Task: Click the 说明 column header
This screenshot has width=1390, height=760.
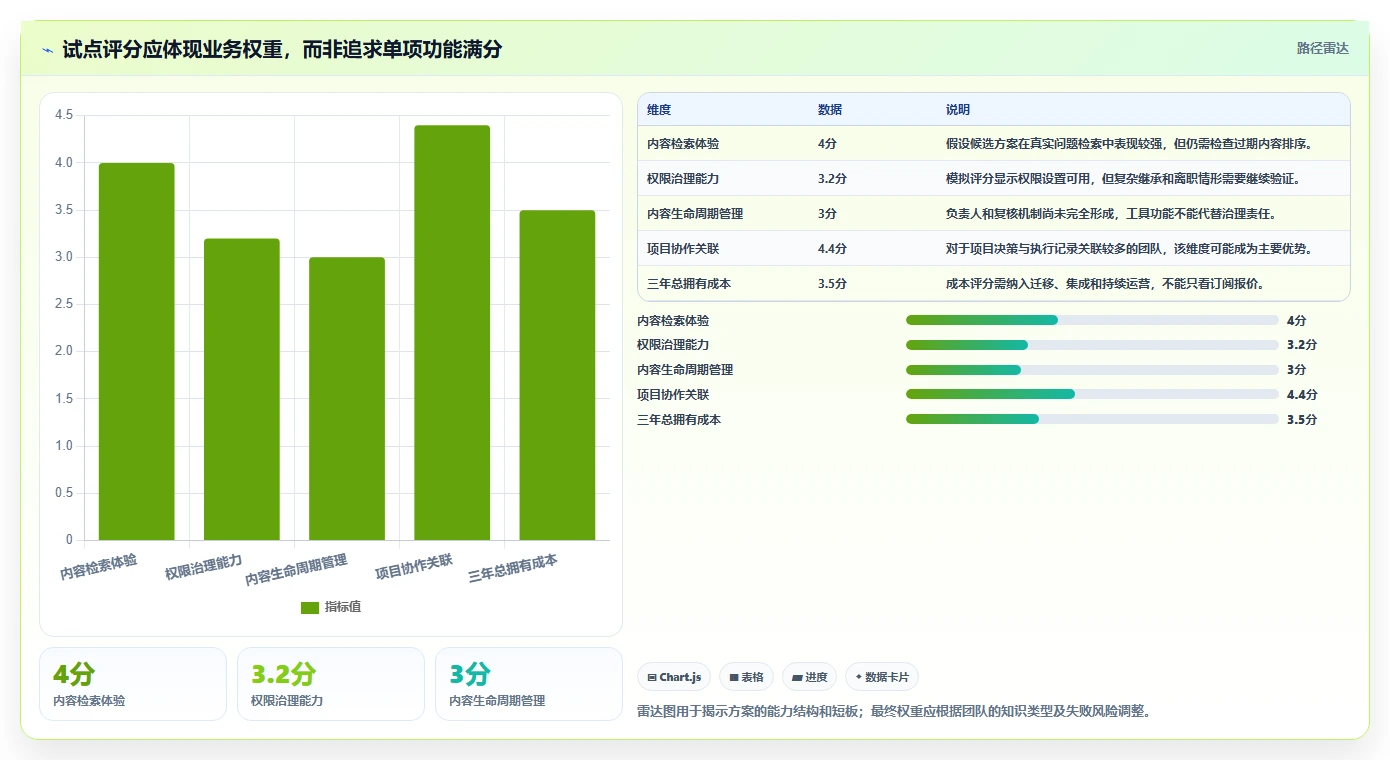Action: (958, 109)
